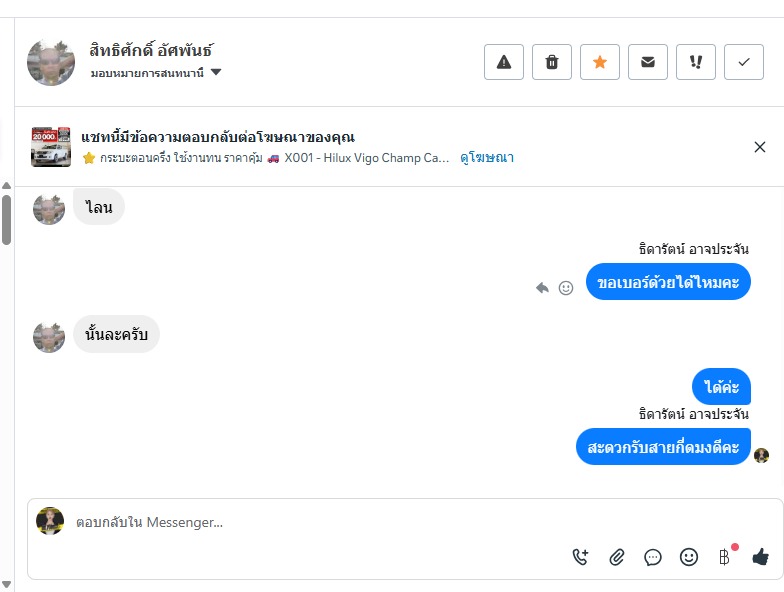Viewport: 784px width, 592px height.
Task: Send a thumbs-up like
Action: (761, 557)
